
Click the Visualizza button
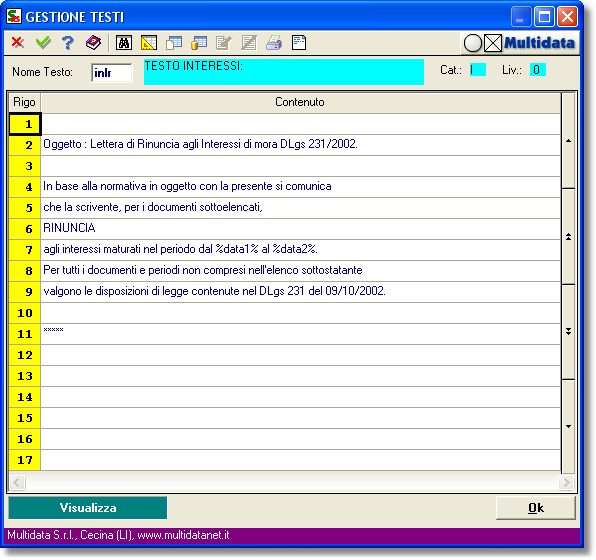pyautogui.click(x=88, y=508)
